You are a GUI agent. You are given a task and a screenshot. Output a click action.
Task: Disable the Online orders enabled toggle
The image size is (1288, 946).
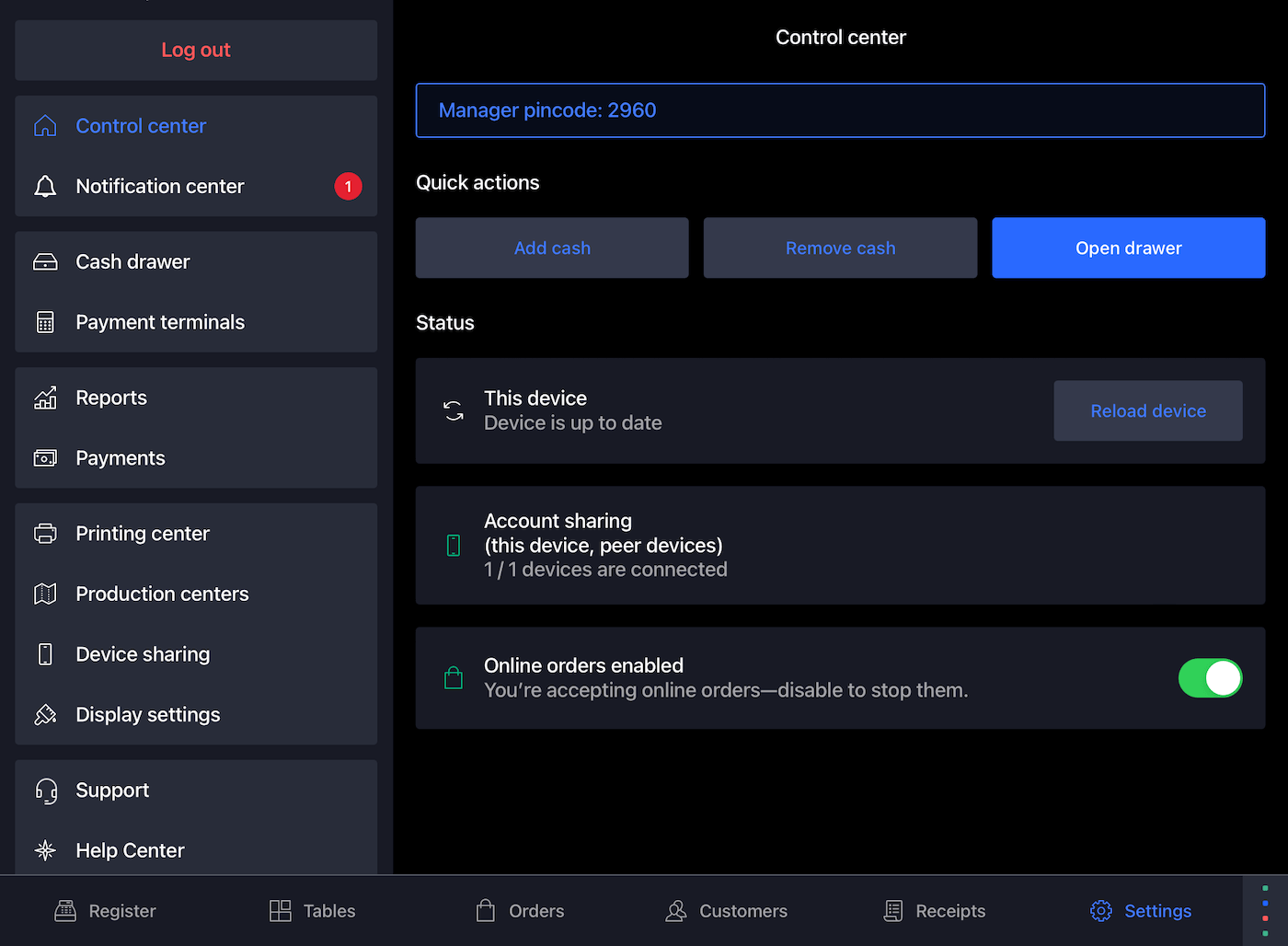pyautogui.click(x=1210, y=678)
